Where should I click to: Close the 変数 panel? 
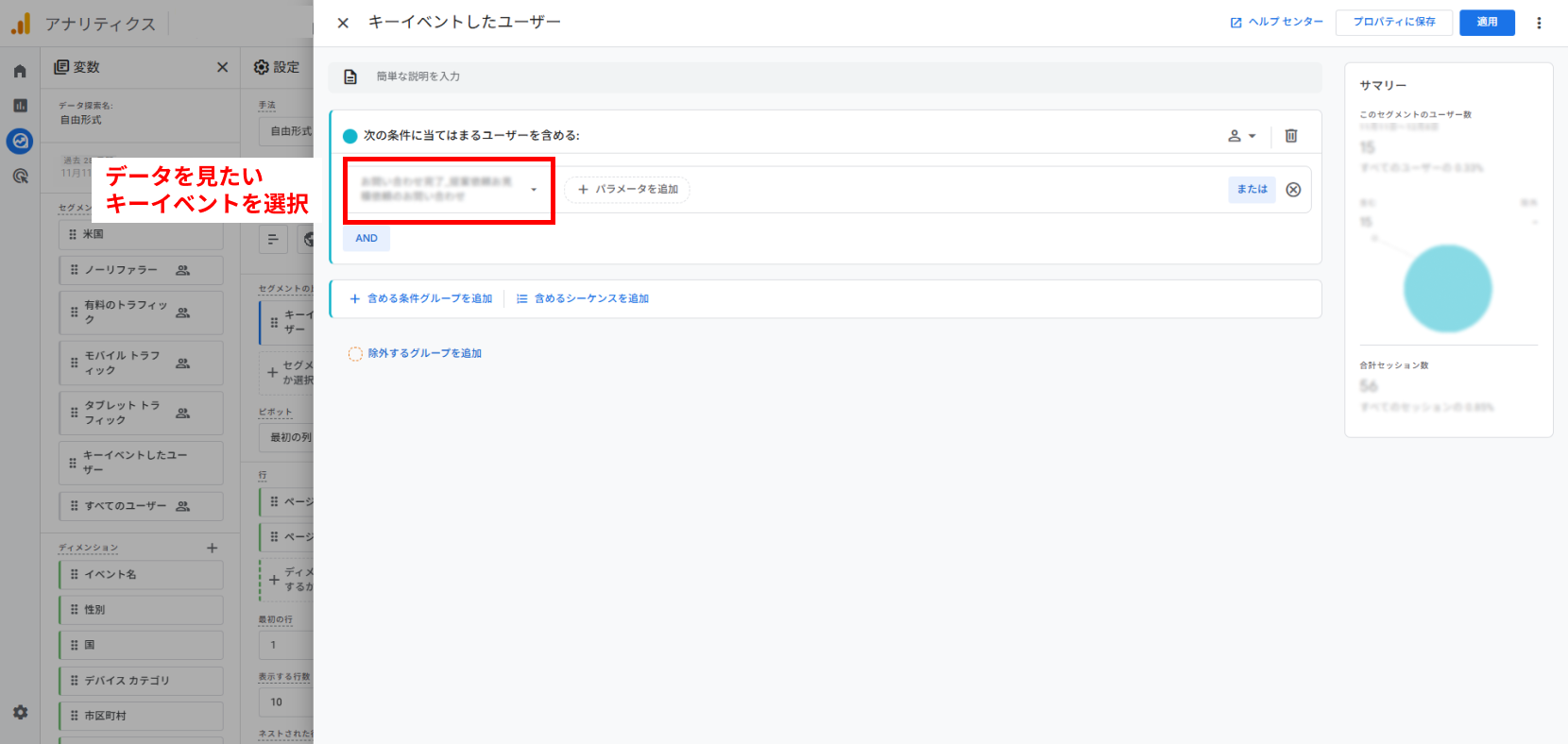223,67
